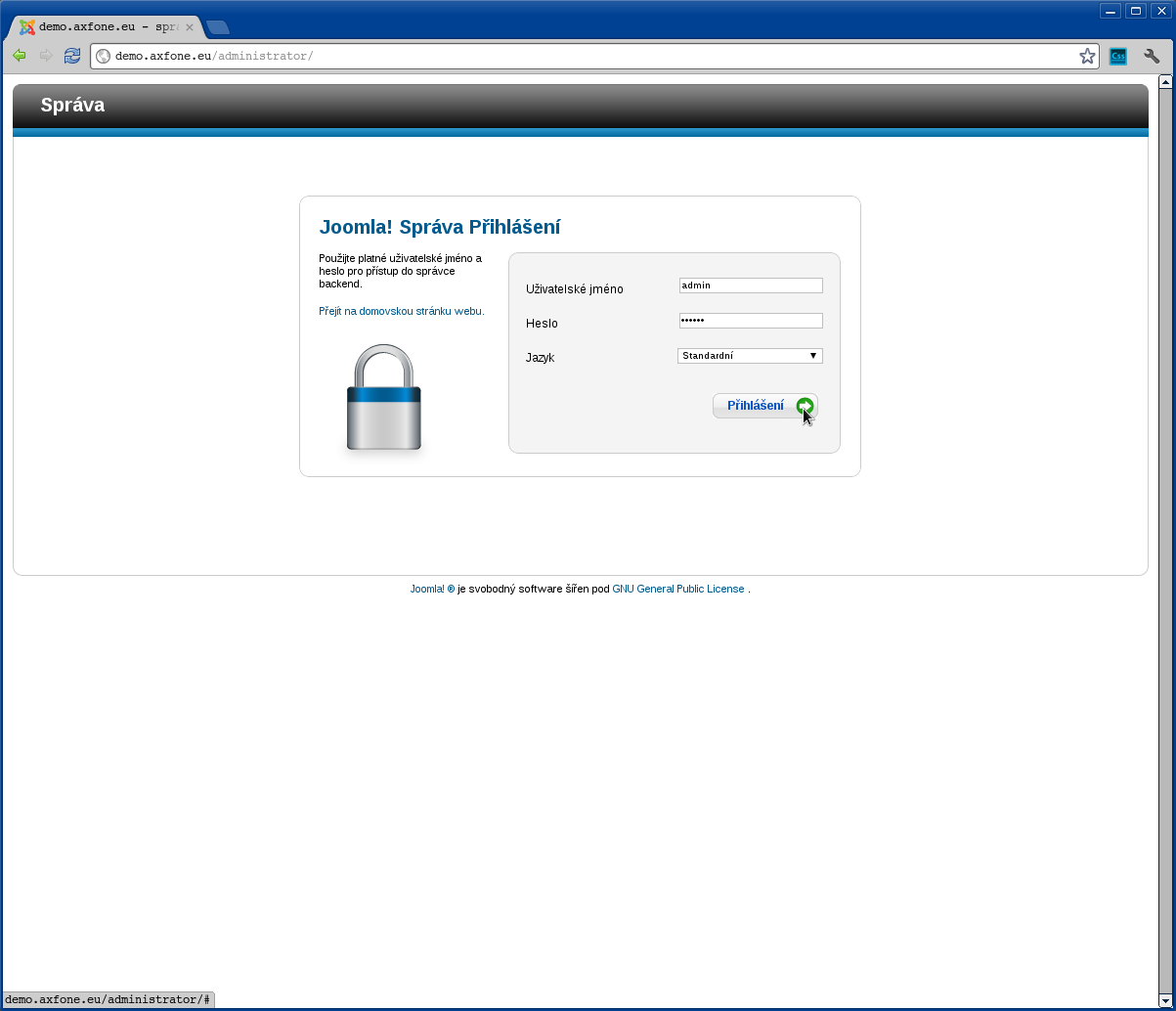Viewport: 1176px width, 1011px height.
Task: Close the browser window
Action: (1160, 11)
